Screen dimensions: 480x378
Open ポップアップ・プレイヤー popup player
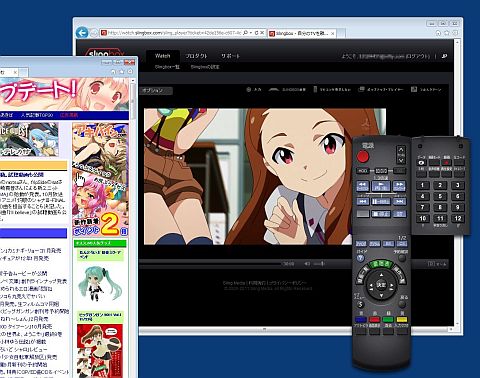pos(381,90)
